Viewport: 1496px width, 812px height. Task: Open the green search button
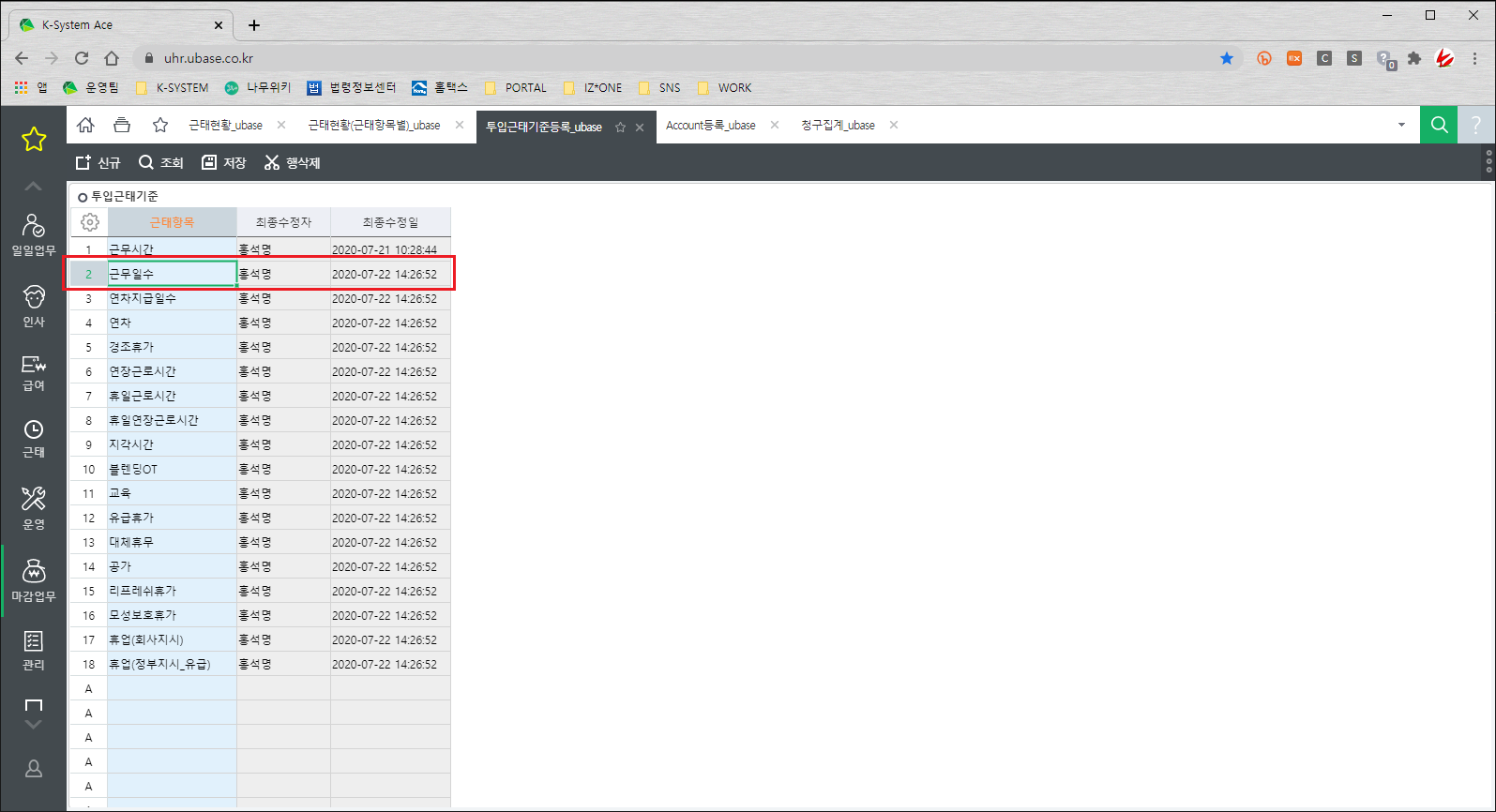pyautogui.click(x=1439, y=125)
